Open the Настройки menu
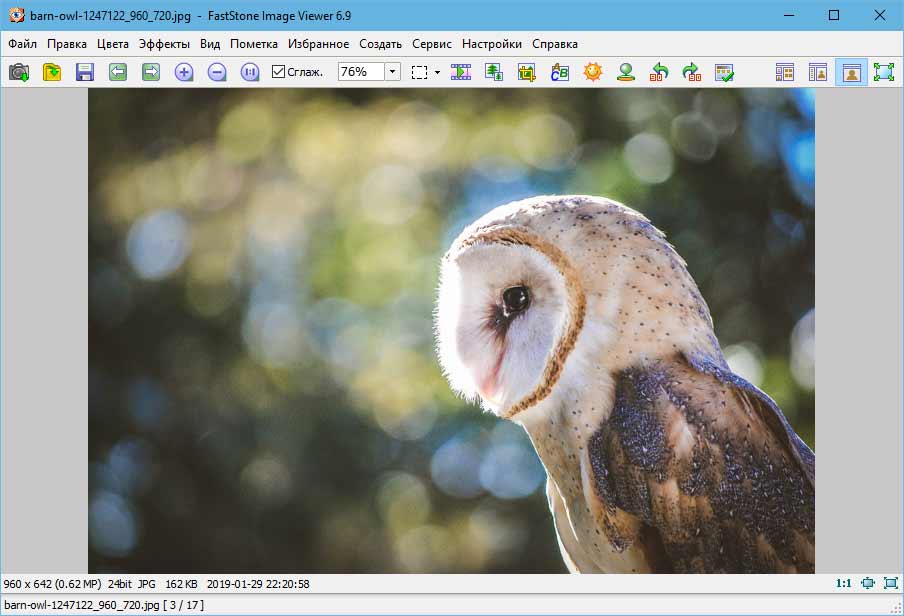This screenshot has height=616, width=904. pyautogui.click(x=491, y=44)
